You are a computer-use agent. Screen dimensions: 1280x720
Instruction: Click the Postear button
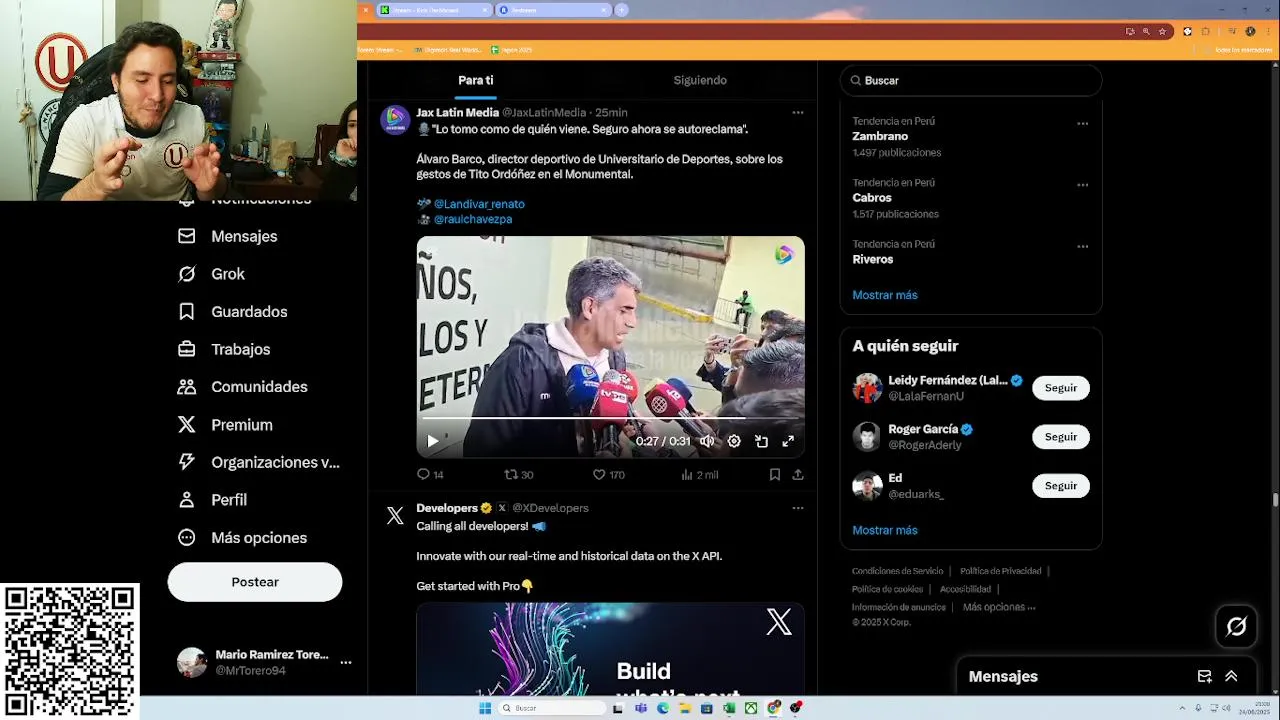coord(255,582)
